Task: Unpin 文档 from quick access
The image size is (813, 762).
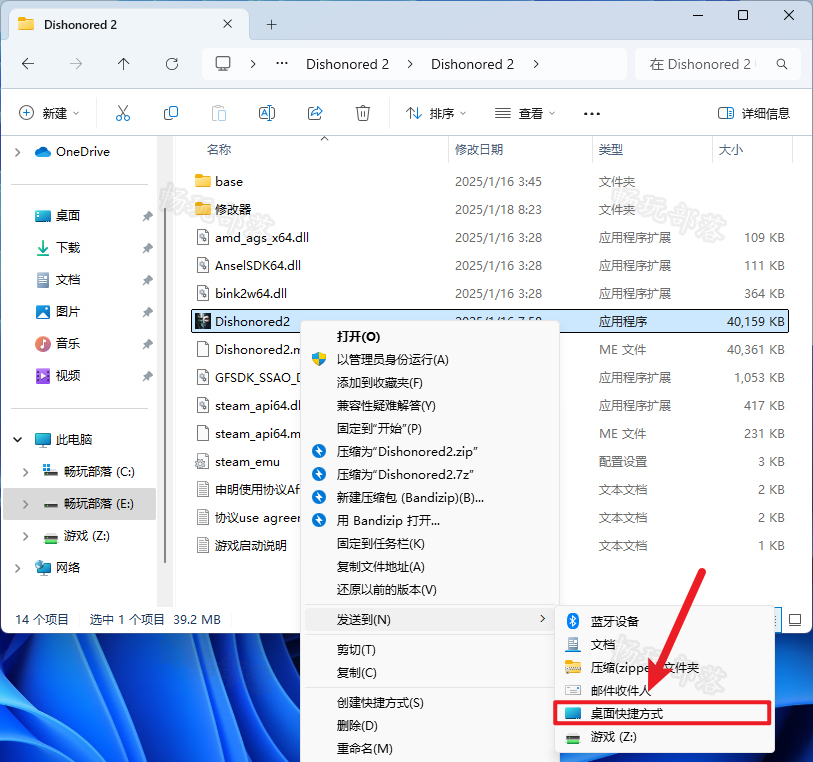Action: tap(148, 280)
